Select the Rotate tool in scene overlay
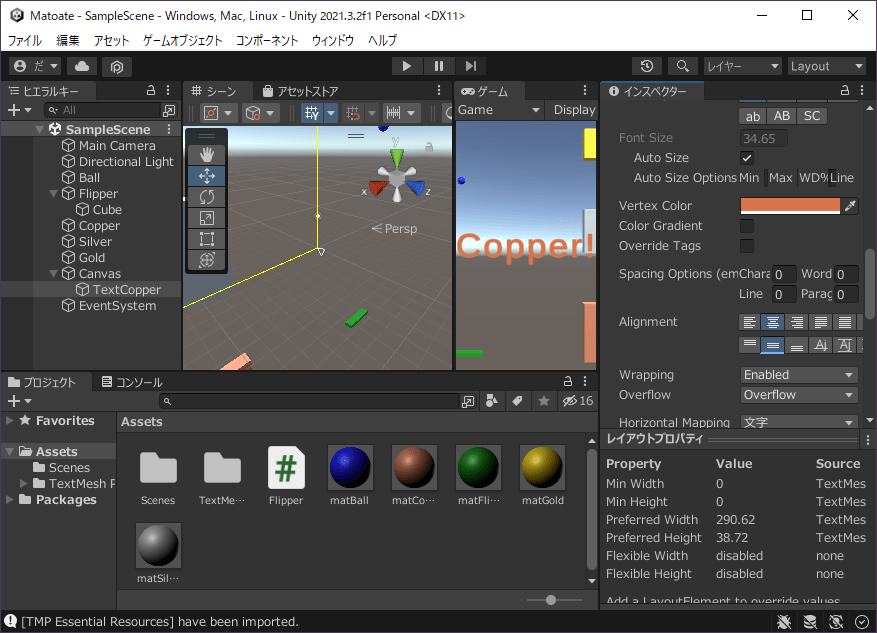The height and width of the screenshot is (633, 877). tap(207, 197)
